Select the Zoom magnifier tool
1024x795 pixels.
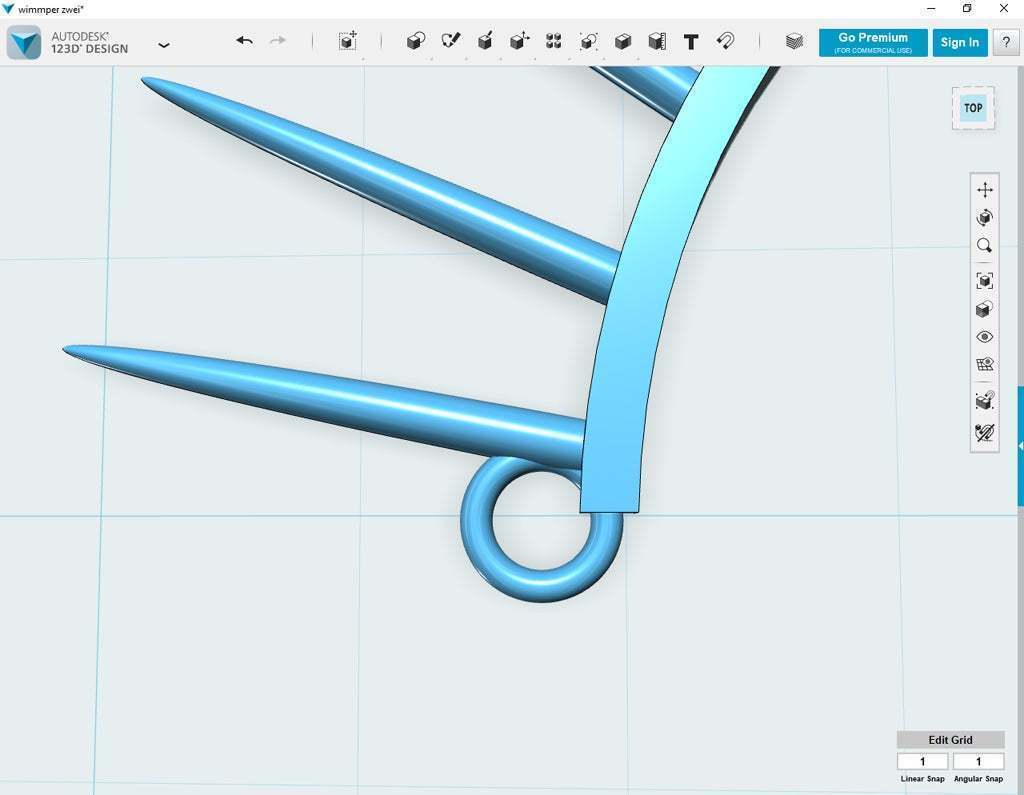985,246
